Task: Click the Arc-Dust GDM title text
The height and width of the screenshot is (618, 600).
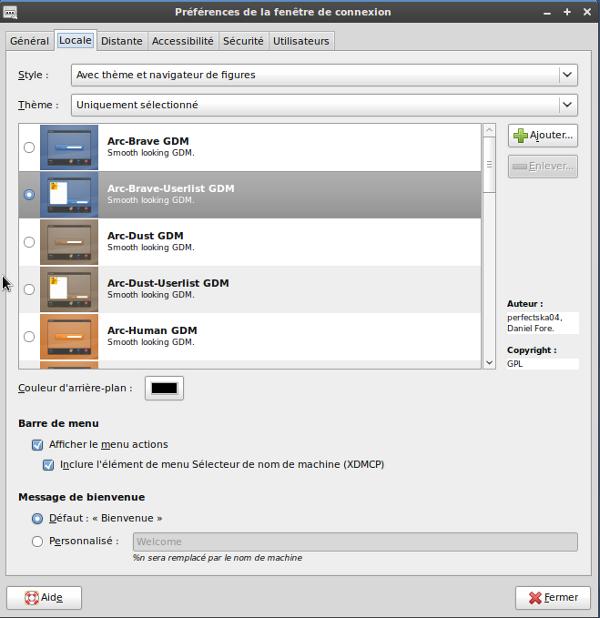Action: coord(145,236)
